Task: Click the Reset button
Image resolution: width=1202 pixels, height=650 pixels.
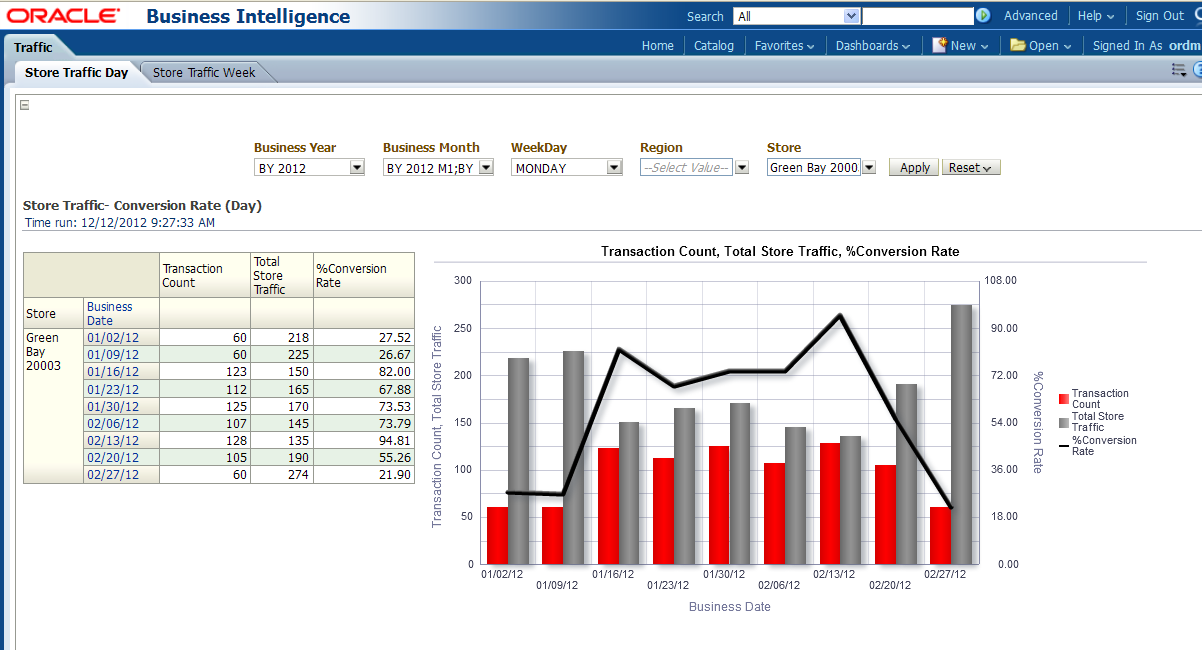Action: pos(970,168)
